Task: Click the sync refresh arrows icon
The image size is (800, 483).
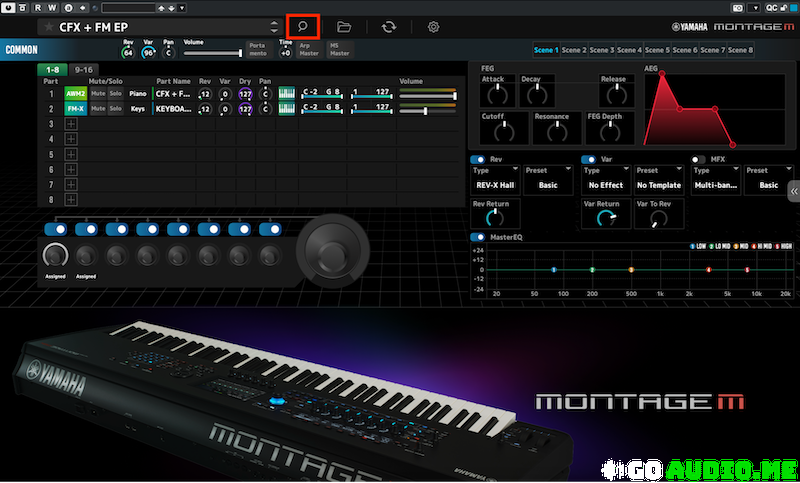Action: 389,27
